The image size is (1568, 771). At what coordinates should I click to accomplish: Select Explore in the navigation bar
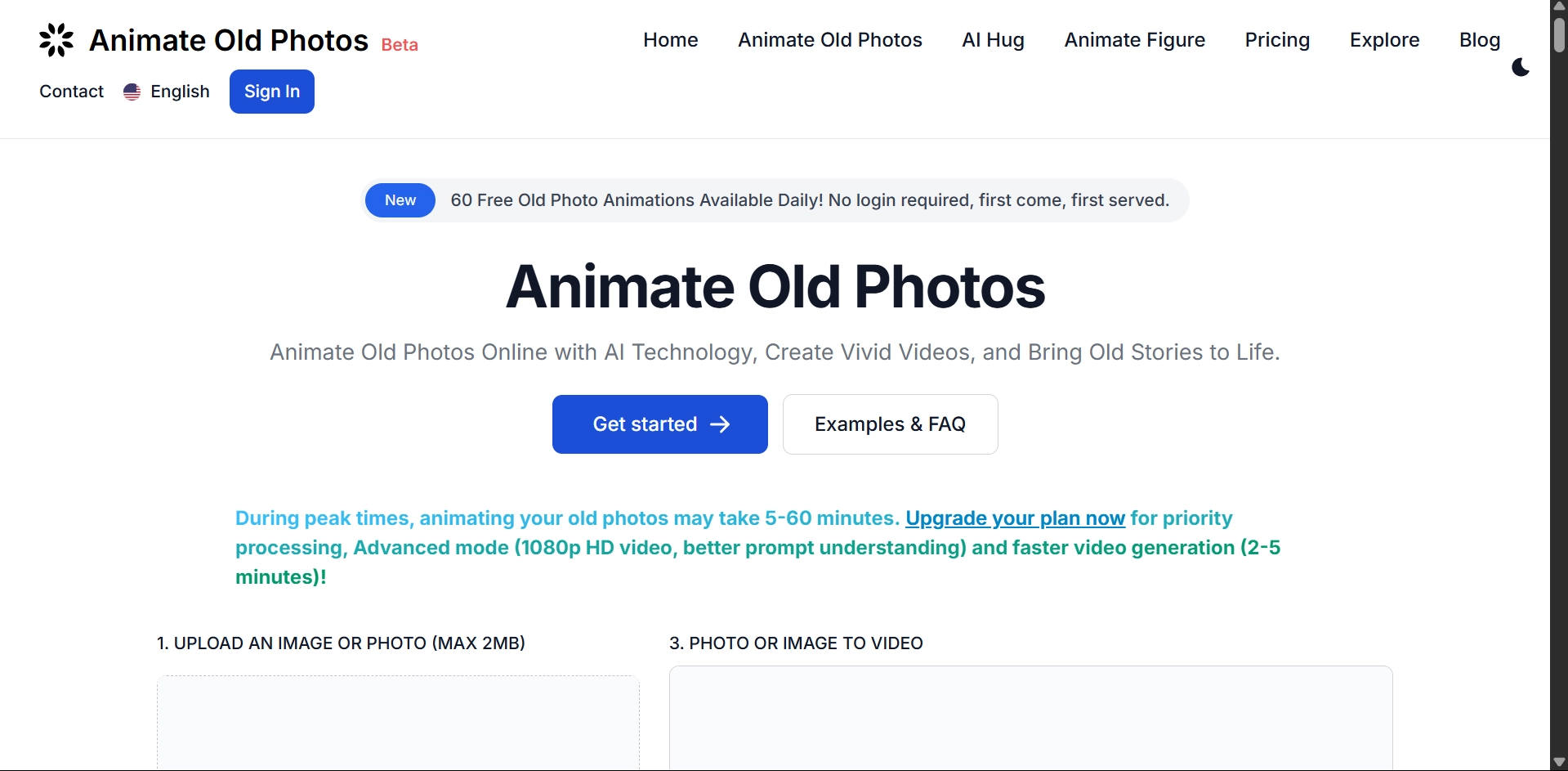1384,40
